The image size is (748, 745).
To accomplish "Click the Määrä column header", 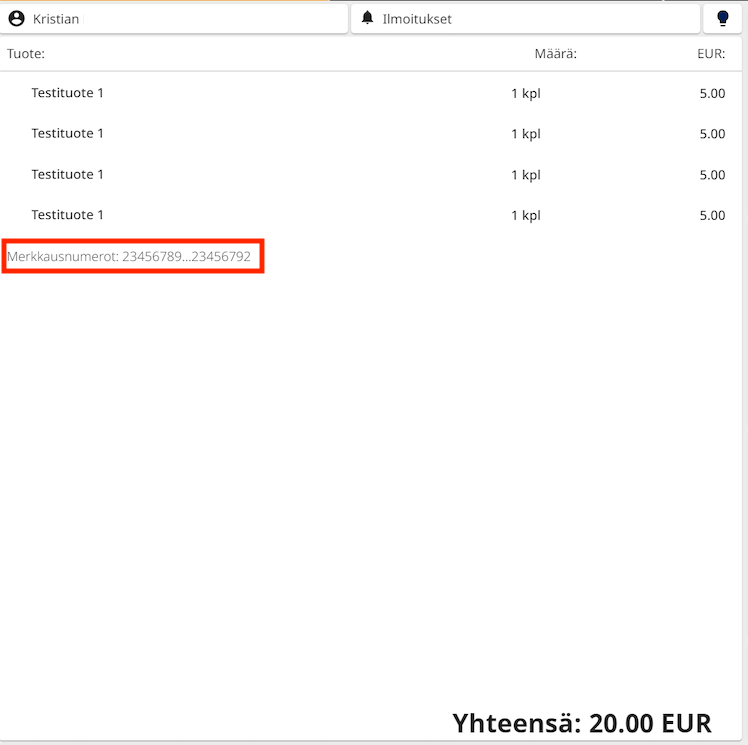I will click(555, 53).
